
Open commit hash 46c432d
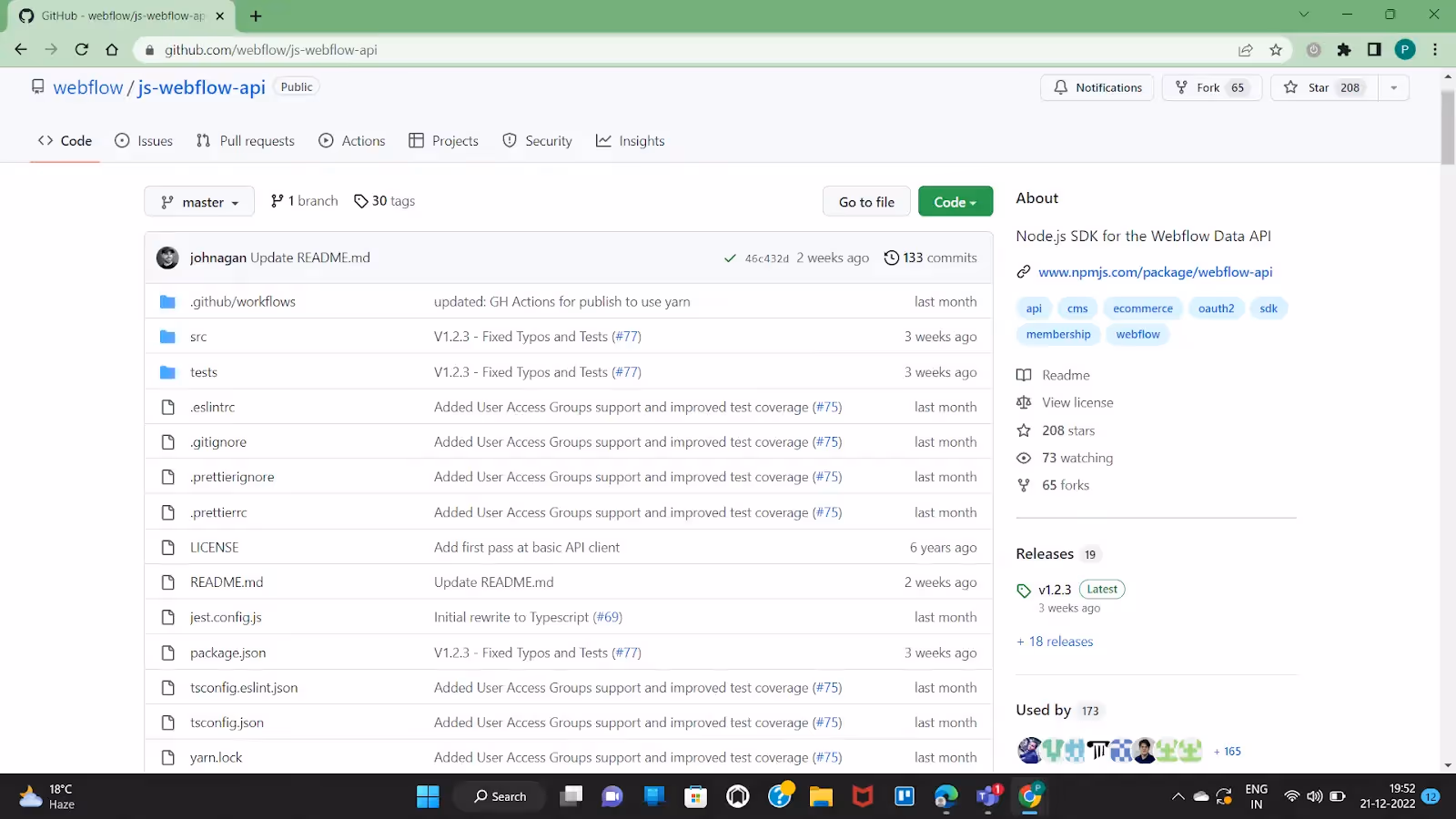tap(767, 258)
